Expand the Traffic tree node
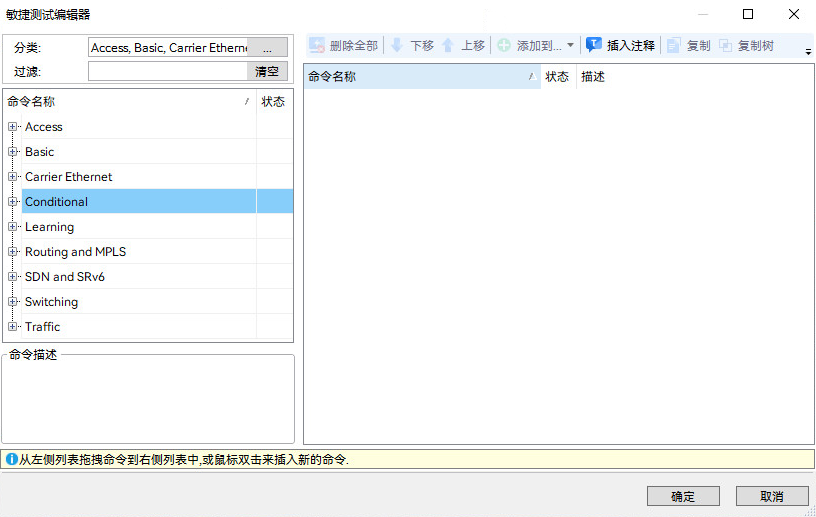 point(13,327)
